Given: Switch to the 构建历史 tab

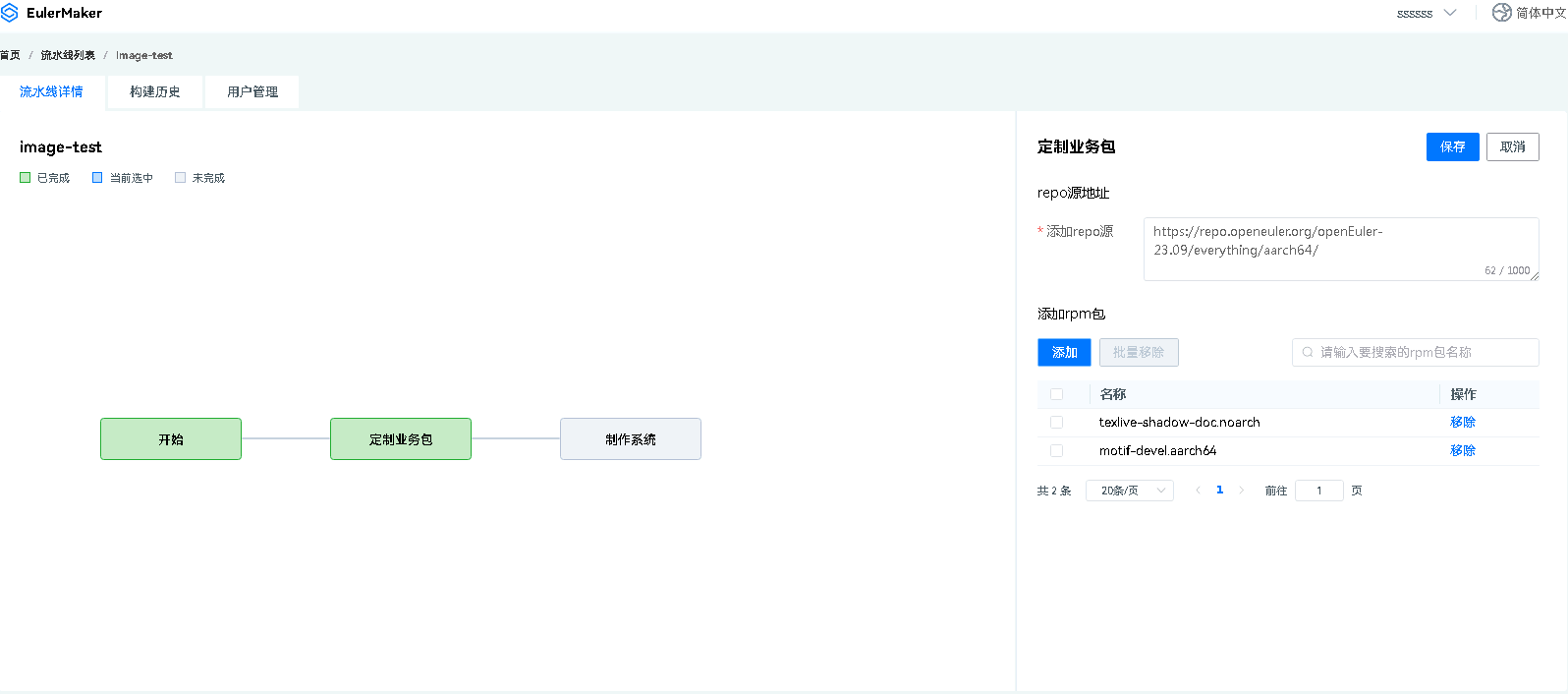Looking at the screenshot, I should (154, 91).
